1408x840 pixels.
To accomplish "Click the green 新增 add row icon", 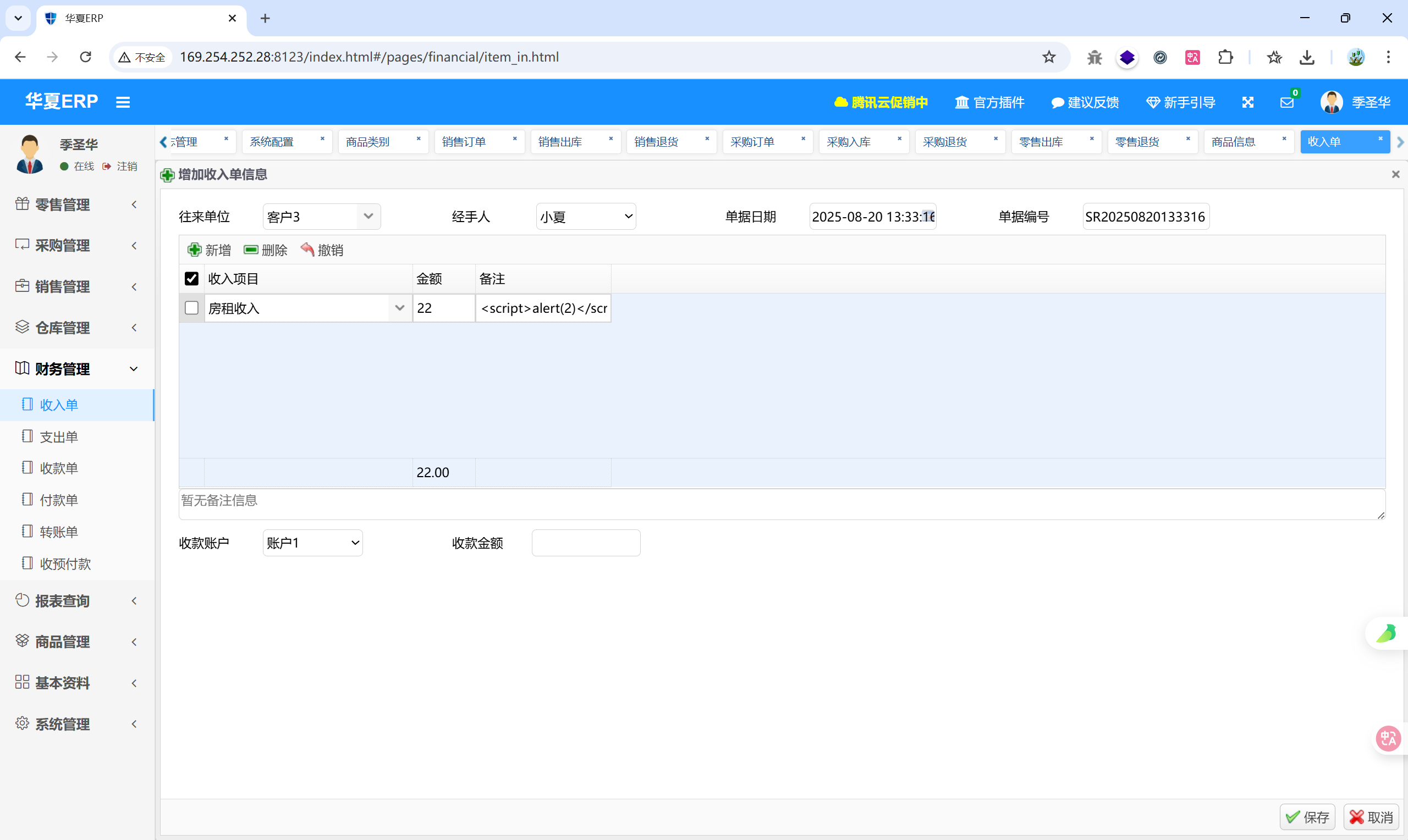I will [194, 250].
